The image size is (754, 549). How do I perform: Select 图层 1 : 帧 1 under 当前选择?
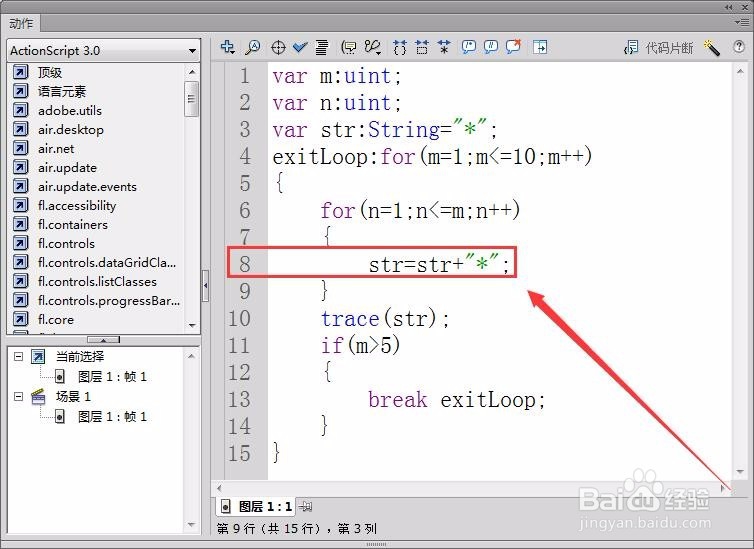[112, 376]
